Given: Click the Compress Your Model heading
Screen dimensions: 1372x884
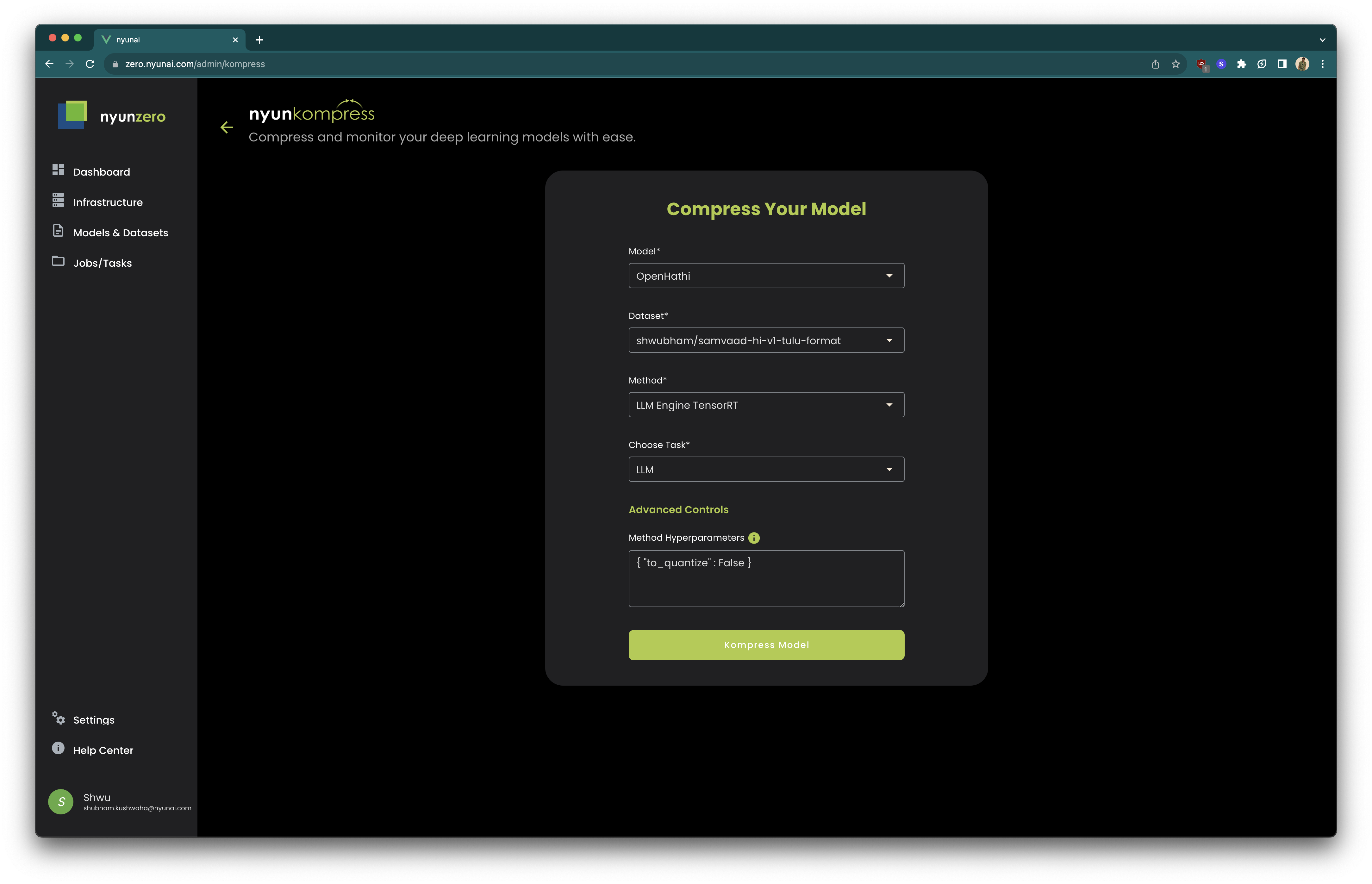Looking at the screenshot, I should coord(766,209).
